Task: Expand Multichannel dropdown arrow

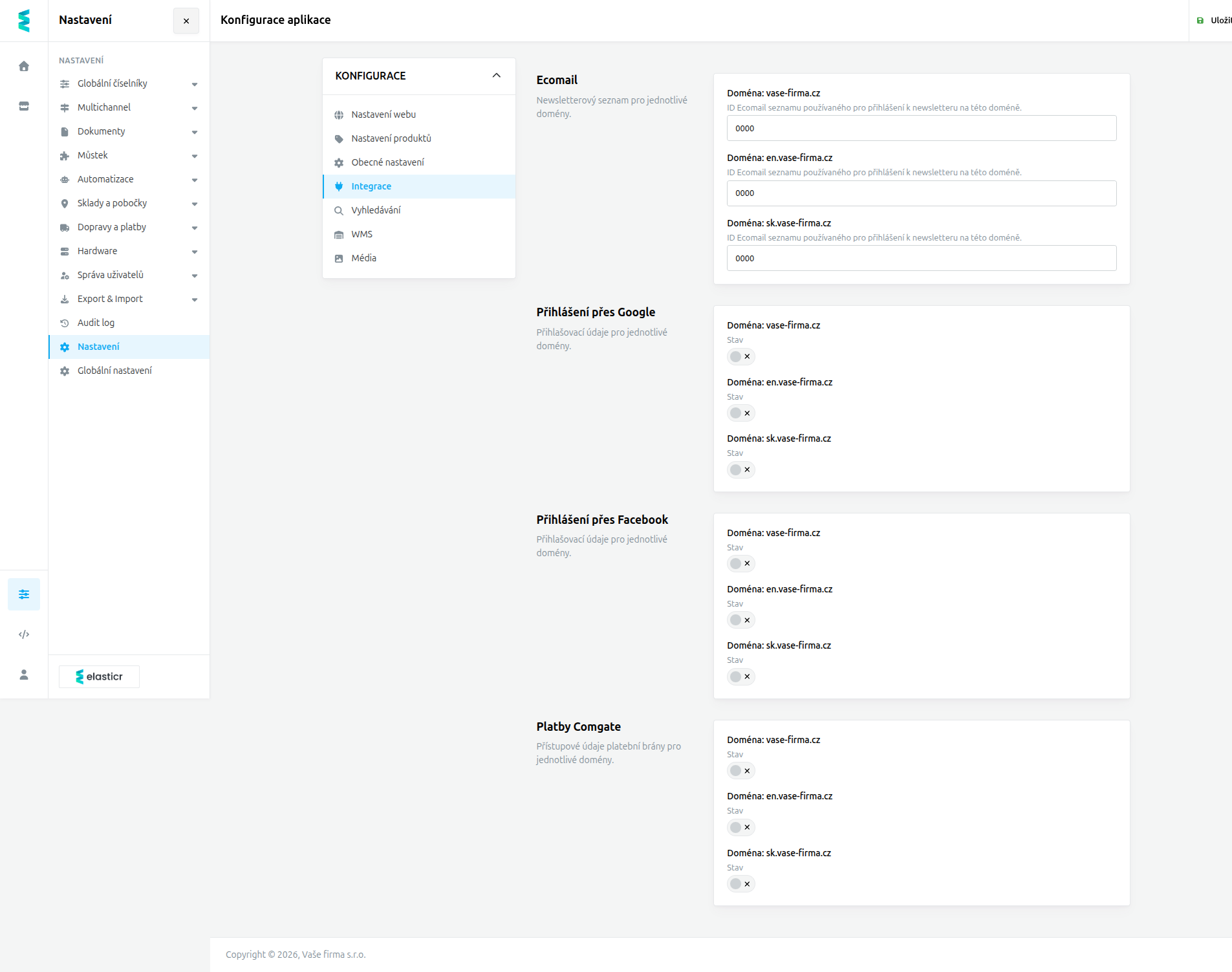Action: tap(195, 108)
